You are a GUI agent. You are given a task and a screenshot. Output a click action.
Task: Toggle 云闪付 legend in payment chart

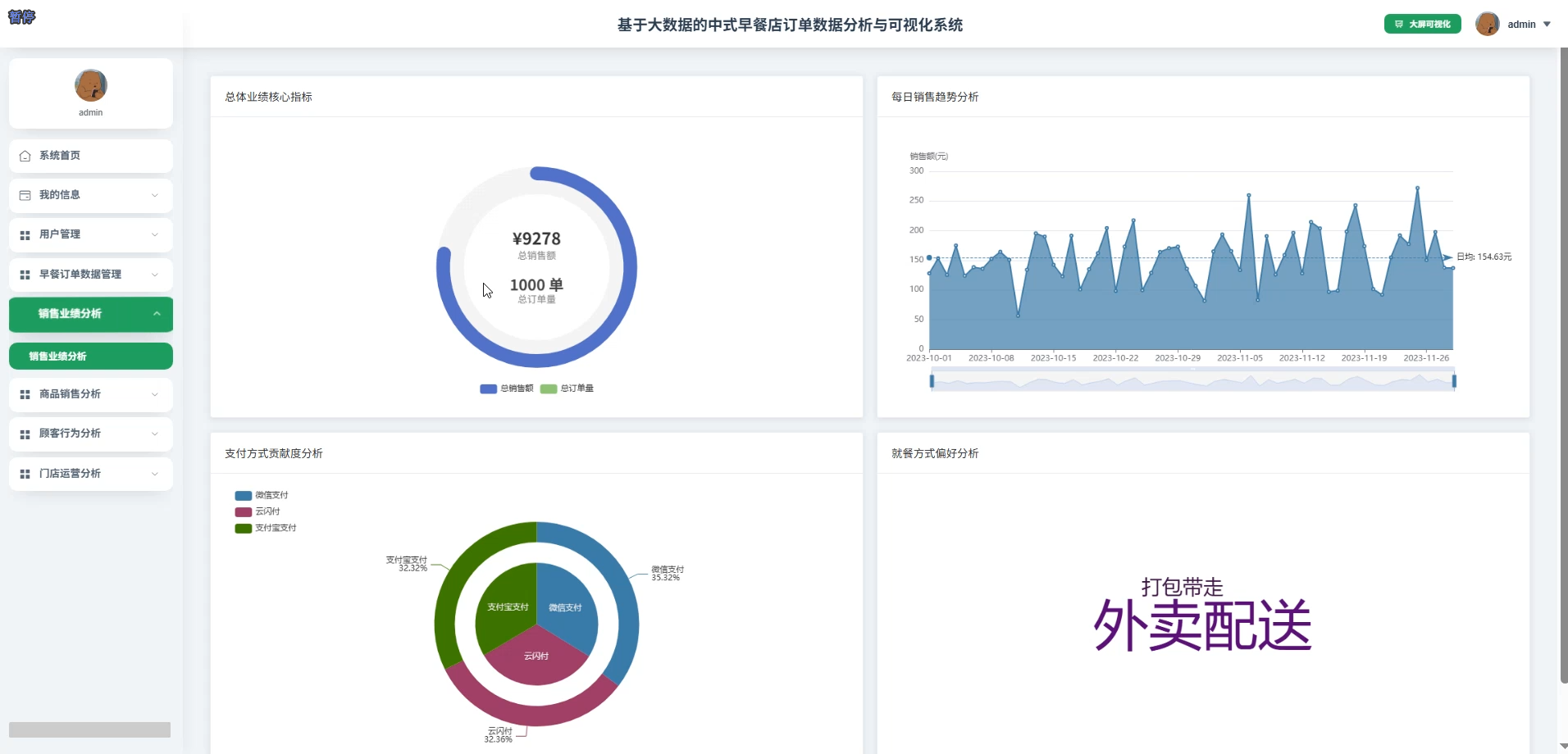[x=258, y=511]
